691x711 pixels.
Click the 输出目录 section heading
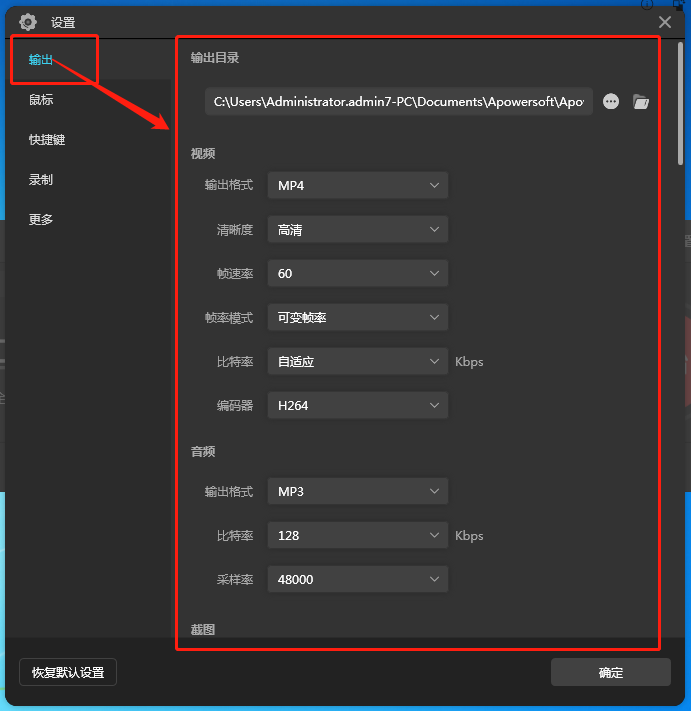[x=215, y=58]
